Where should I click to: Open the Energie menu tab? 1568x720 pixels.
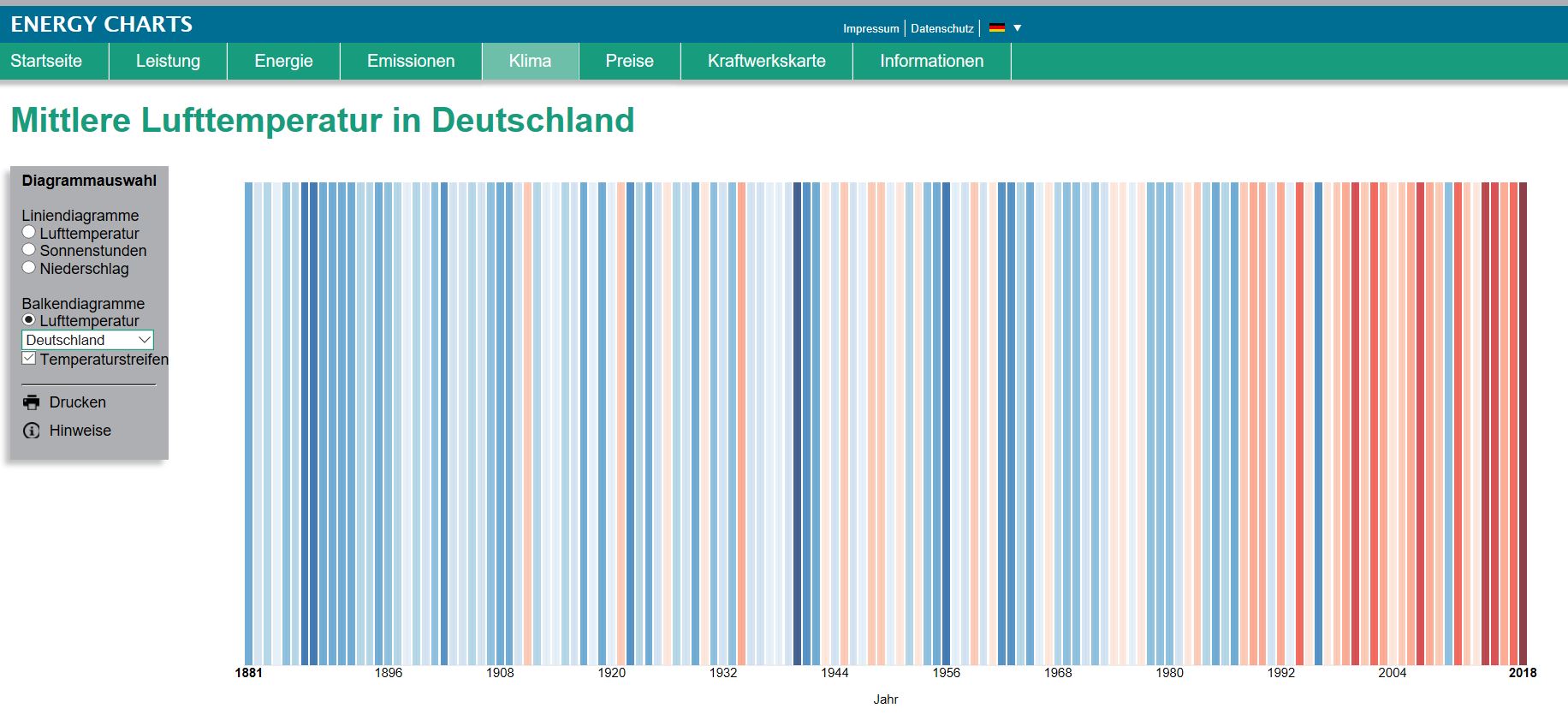coord(283,61)
